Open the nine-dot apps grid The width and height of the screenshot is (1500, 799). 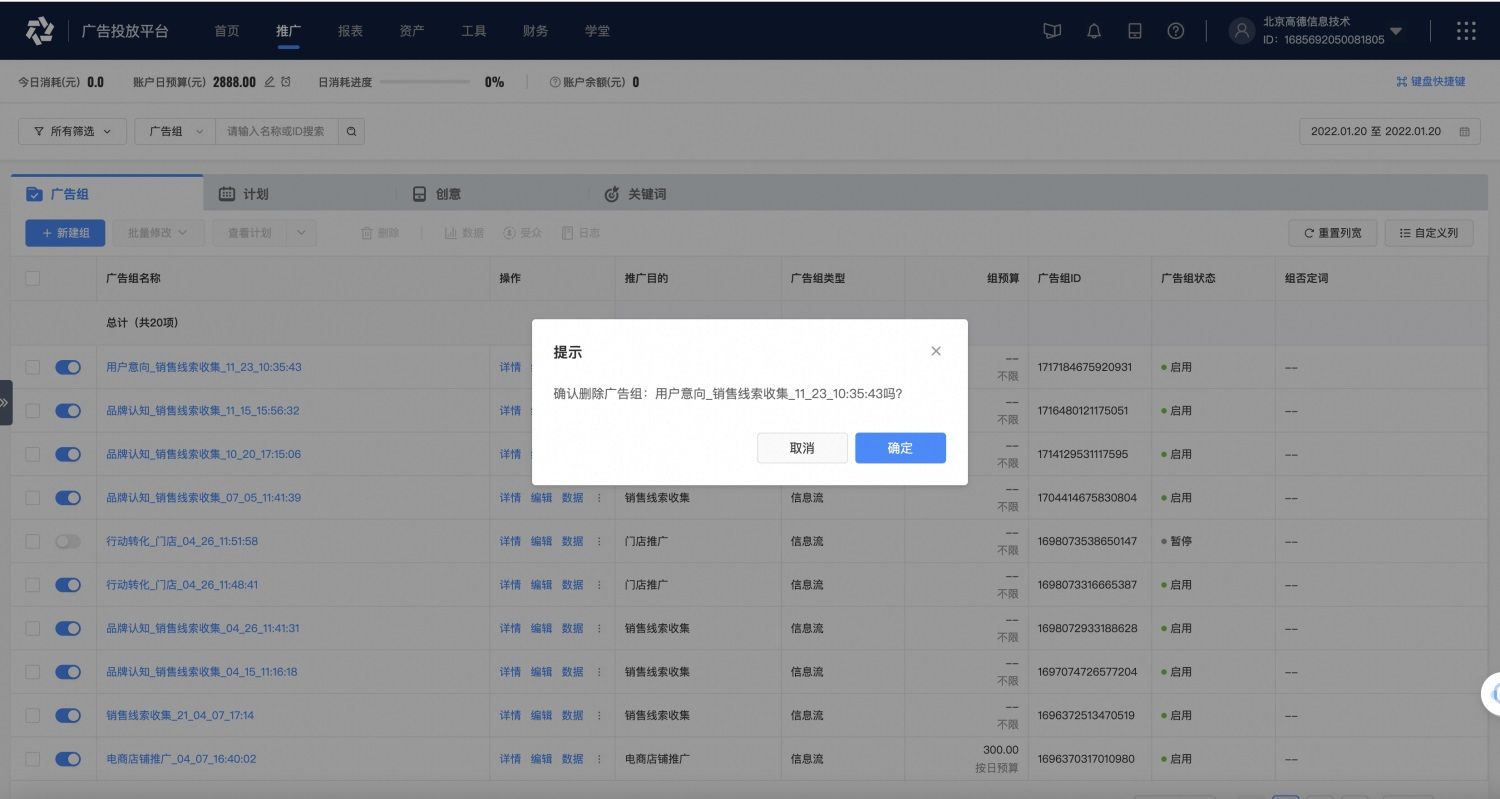[1466, 31]
